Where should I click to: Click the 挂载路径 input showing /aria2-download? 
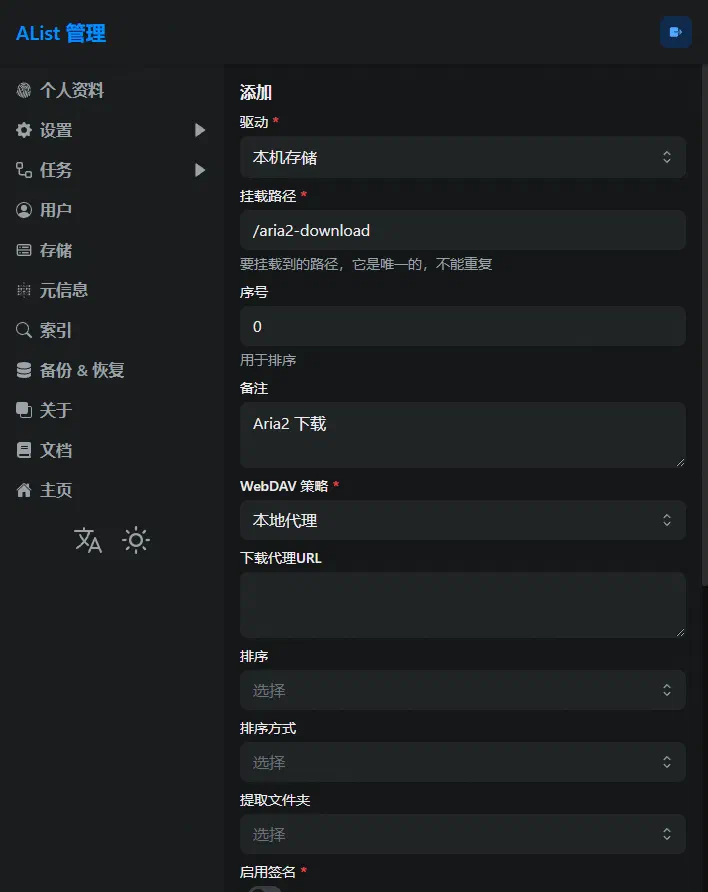click(462, 230)
